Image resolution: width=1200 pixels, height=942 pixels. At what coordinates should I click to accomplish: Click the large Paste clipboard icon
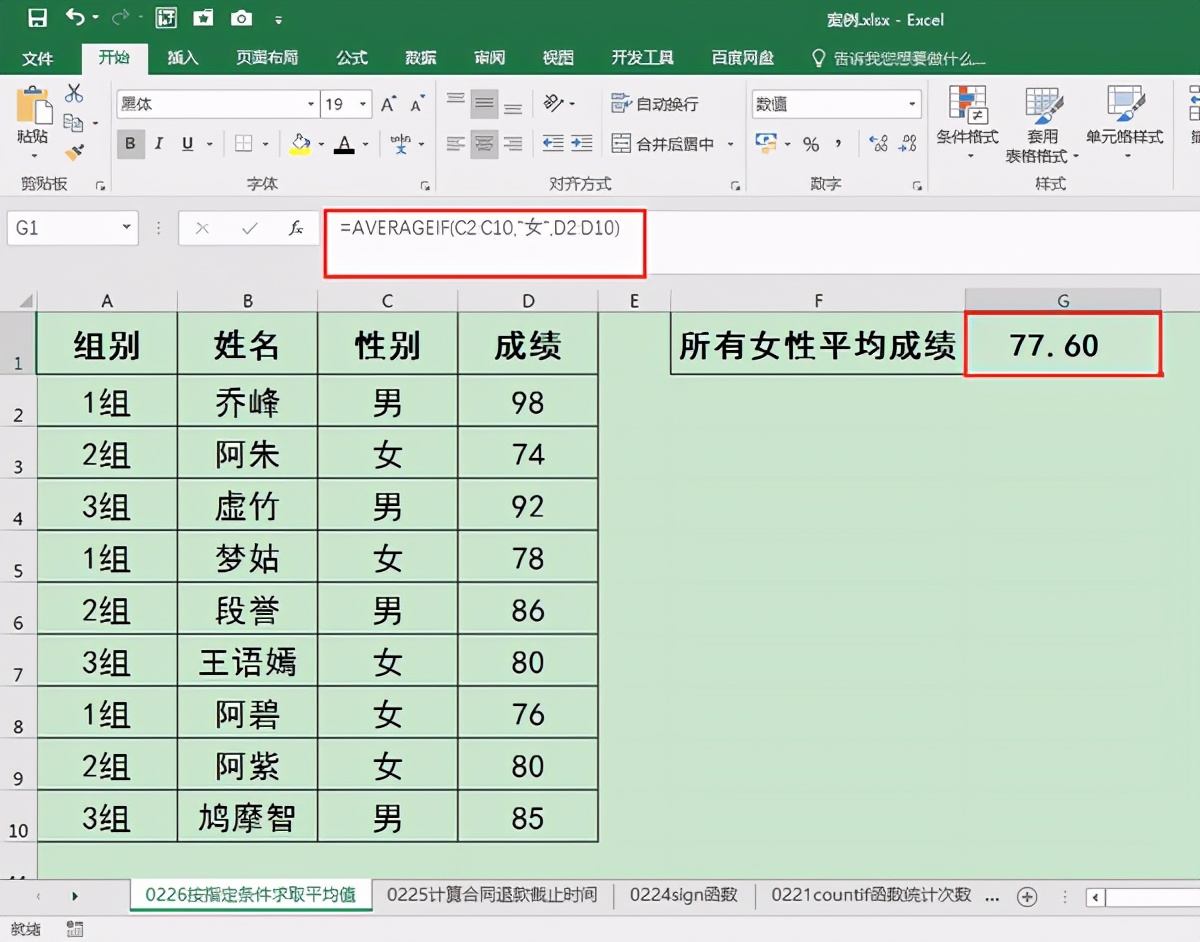[x=34, y=106]
